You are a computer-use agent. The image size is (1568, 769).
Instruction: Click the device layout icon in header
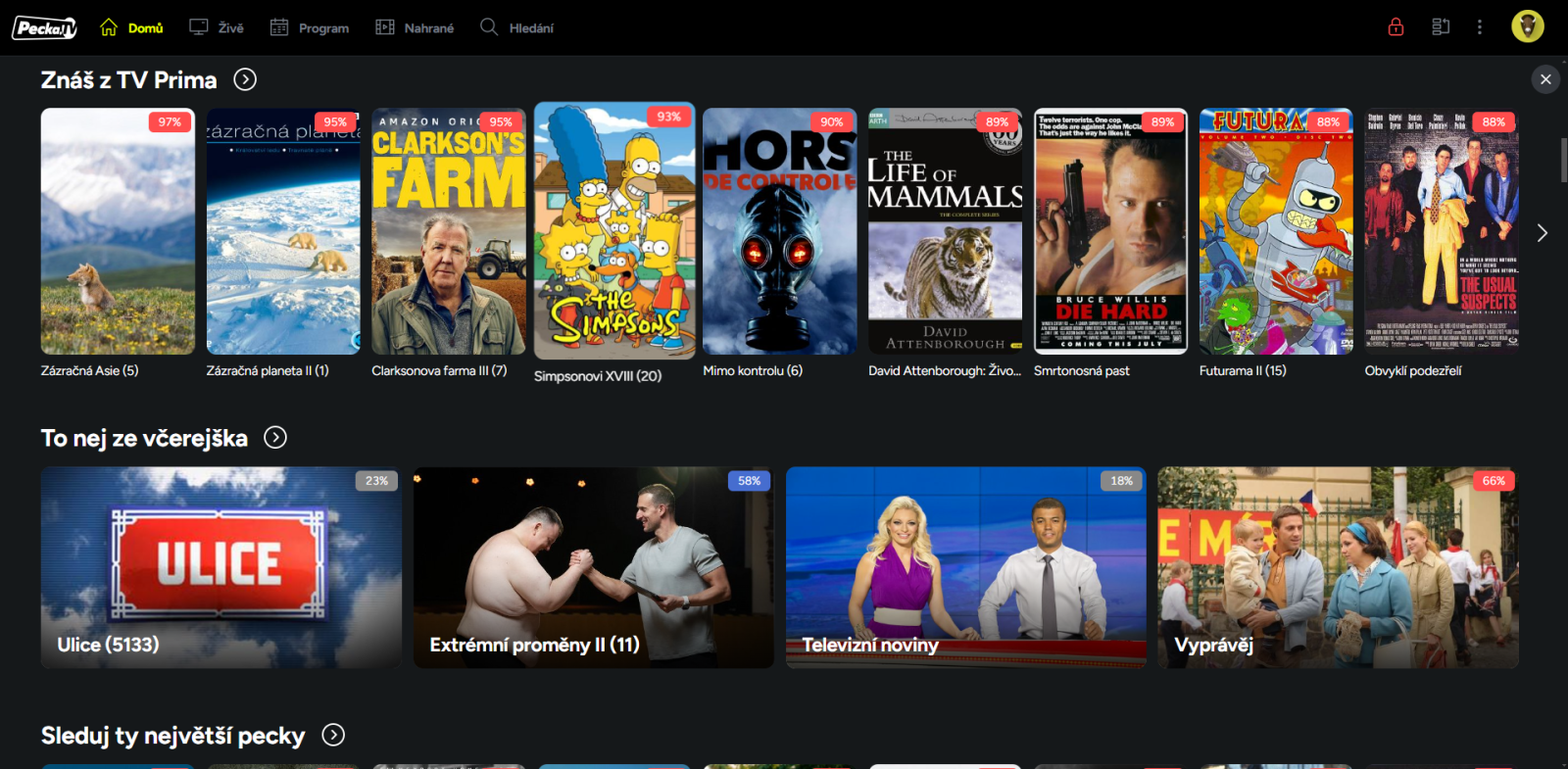tap(1441, 26)
